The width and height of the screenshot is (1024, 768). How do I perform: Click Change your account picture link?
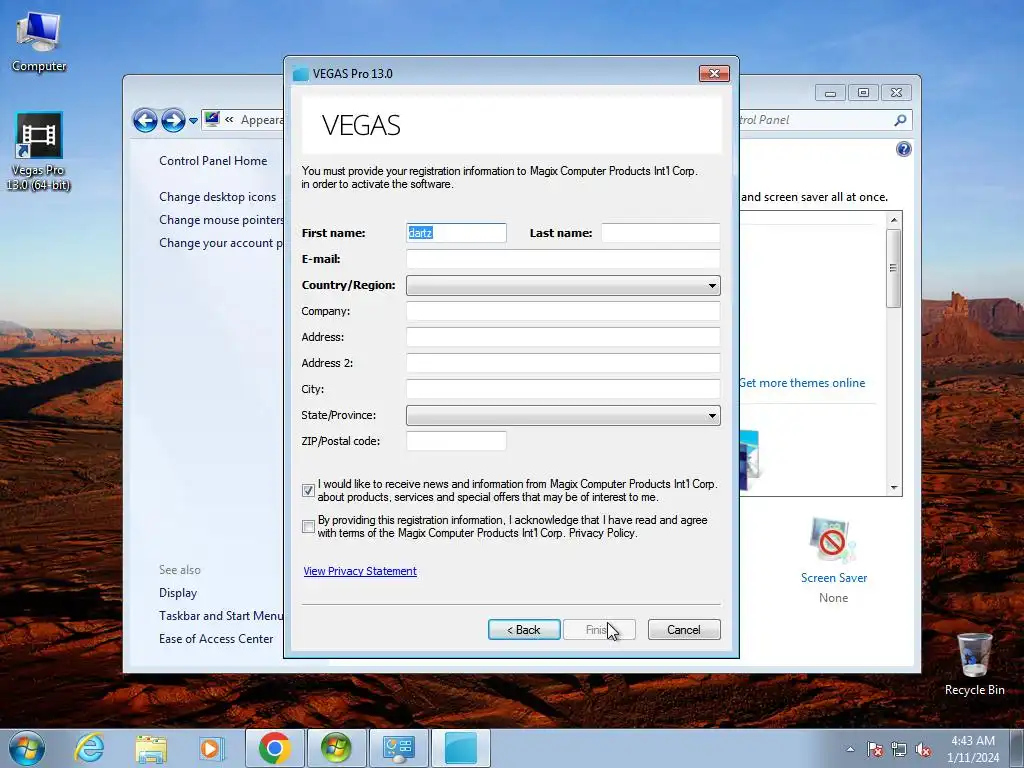[221, 243]
